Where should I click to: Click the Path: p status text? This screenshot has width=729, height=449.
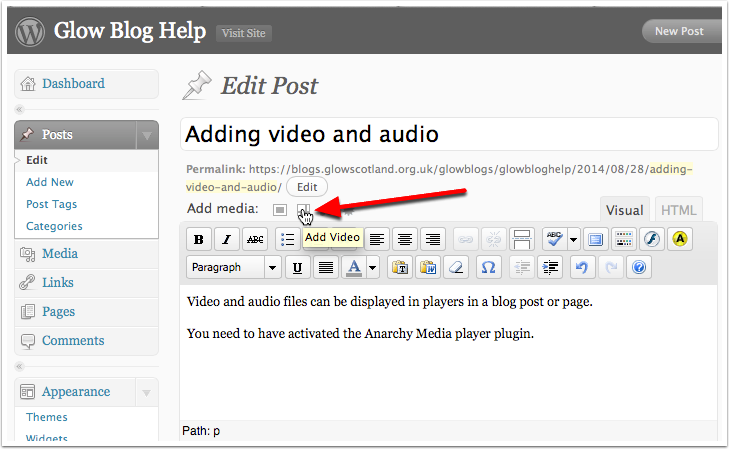coord(201,431)
